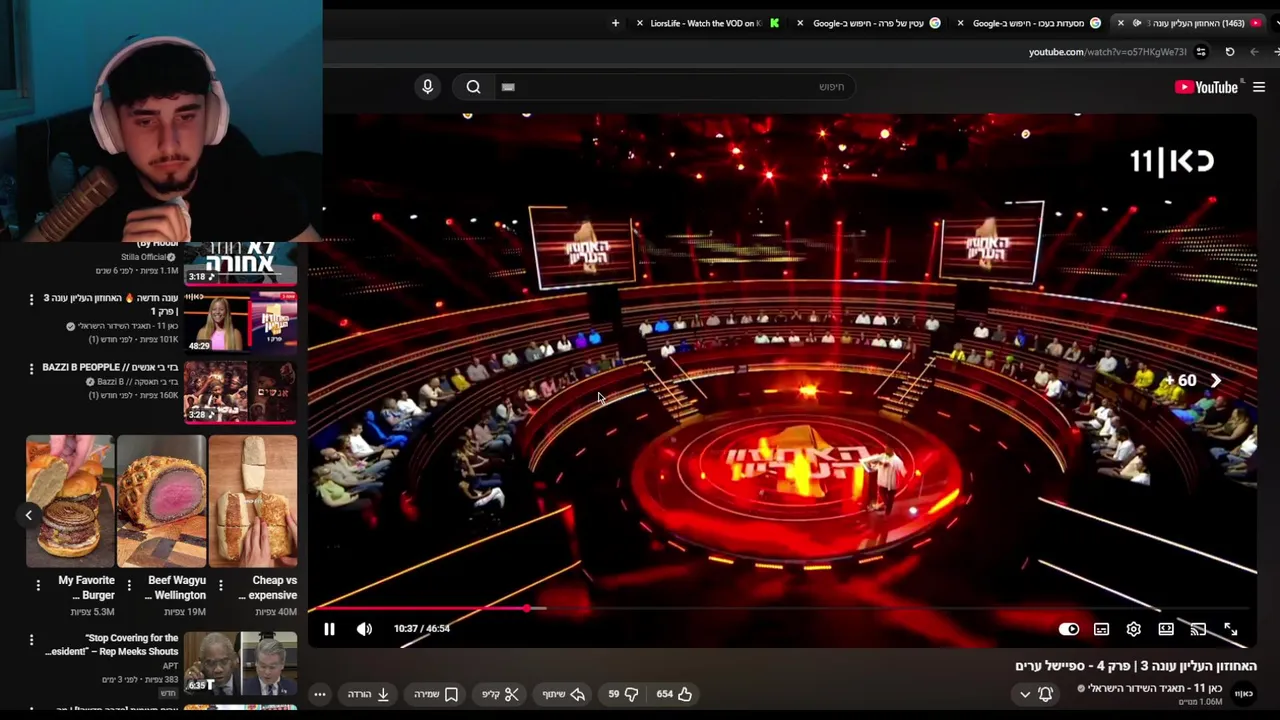The width and height of the screenshot is (1280, 720).
Task: Pause the playing video
Action: (x=329, y=629)
